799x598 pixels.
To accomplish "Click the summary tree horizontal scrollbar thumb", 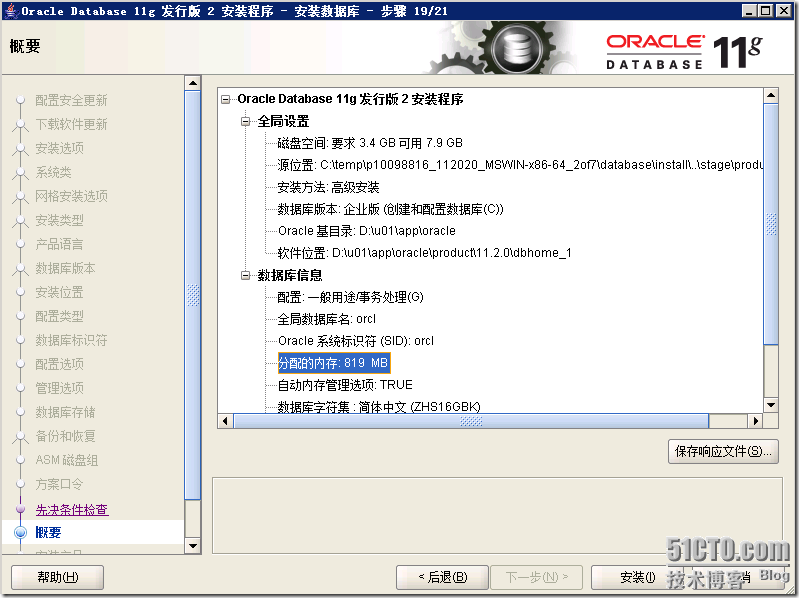I will [x=471, y=421].
